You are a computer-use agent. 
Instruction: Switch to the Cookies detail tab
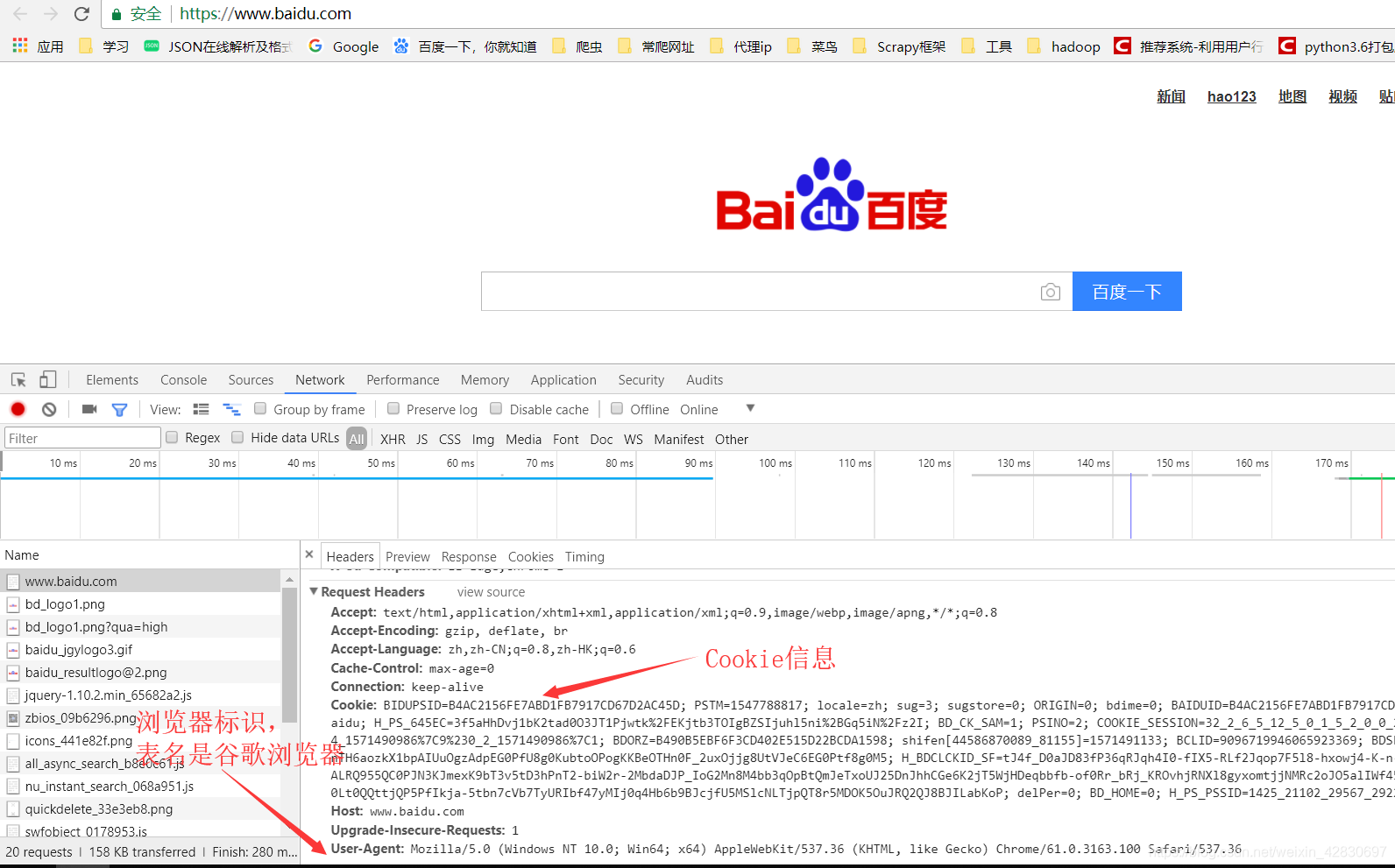tap(531, 556)
